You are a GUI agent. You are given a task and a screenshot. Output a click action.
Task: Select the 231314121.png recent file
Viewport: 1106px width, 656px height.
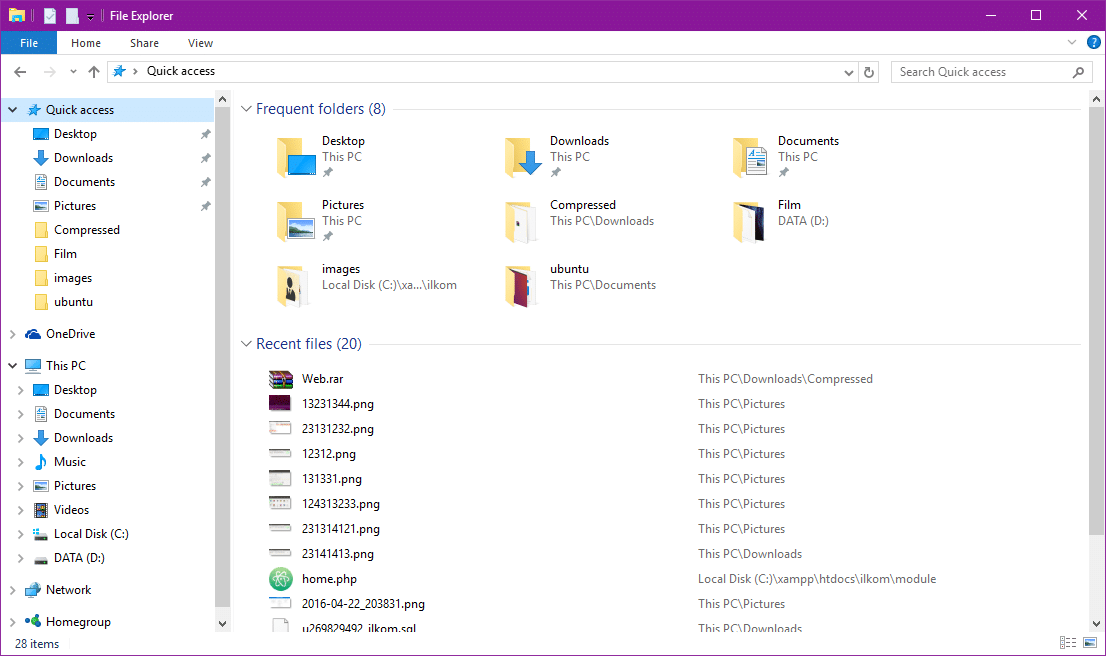coord(341,529)
